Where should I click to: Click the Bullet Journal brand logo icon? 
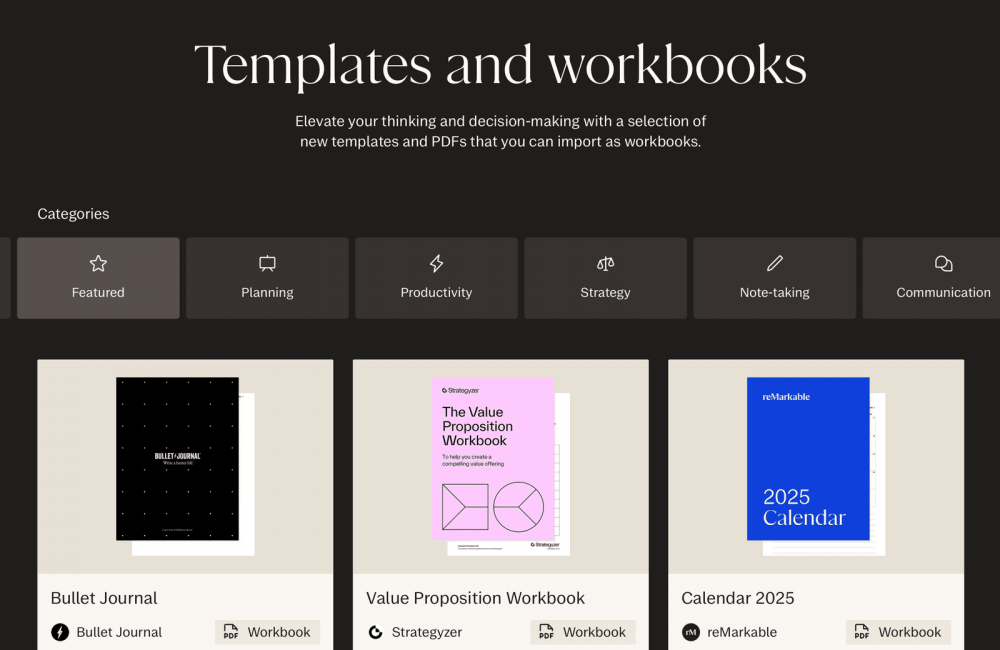[60, 632]
